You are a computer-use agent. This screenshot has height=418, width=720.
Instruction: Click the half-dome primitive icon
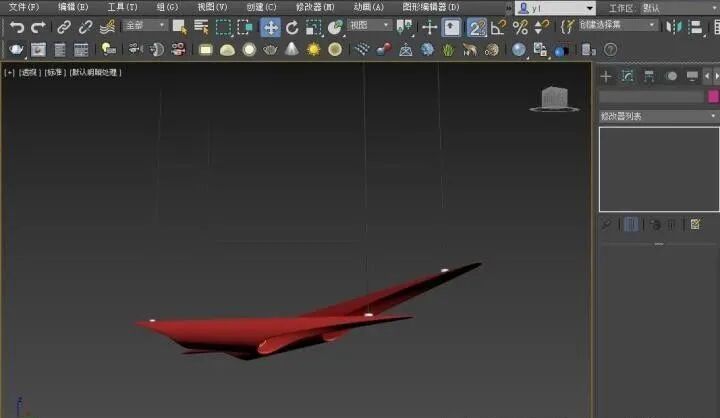click(227, 50)
